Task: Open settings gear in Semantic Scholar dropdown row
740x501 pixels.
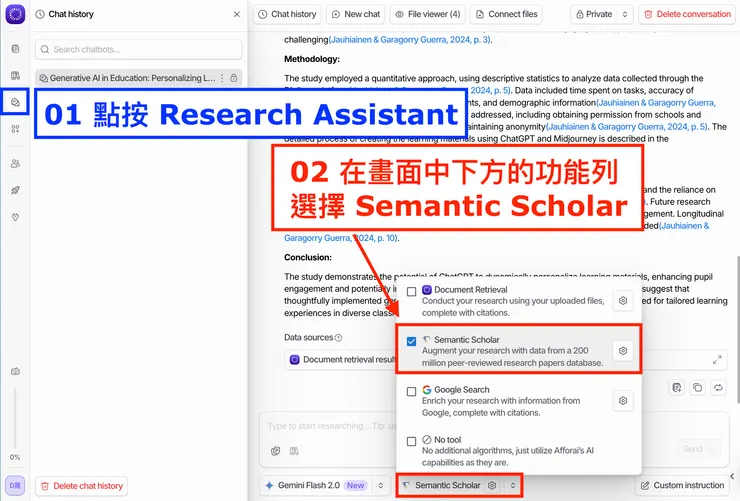Action: click(x=623, y=351)
